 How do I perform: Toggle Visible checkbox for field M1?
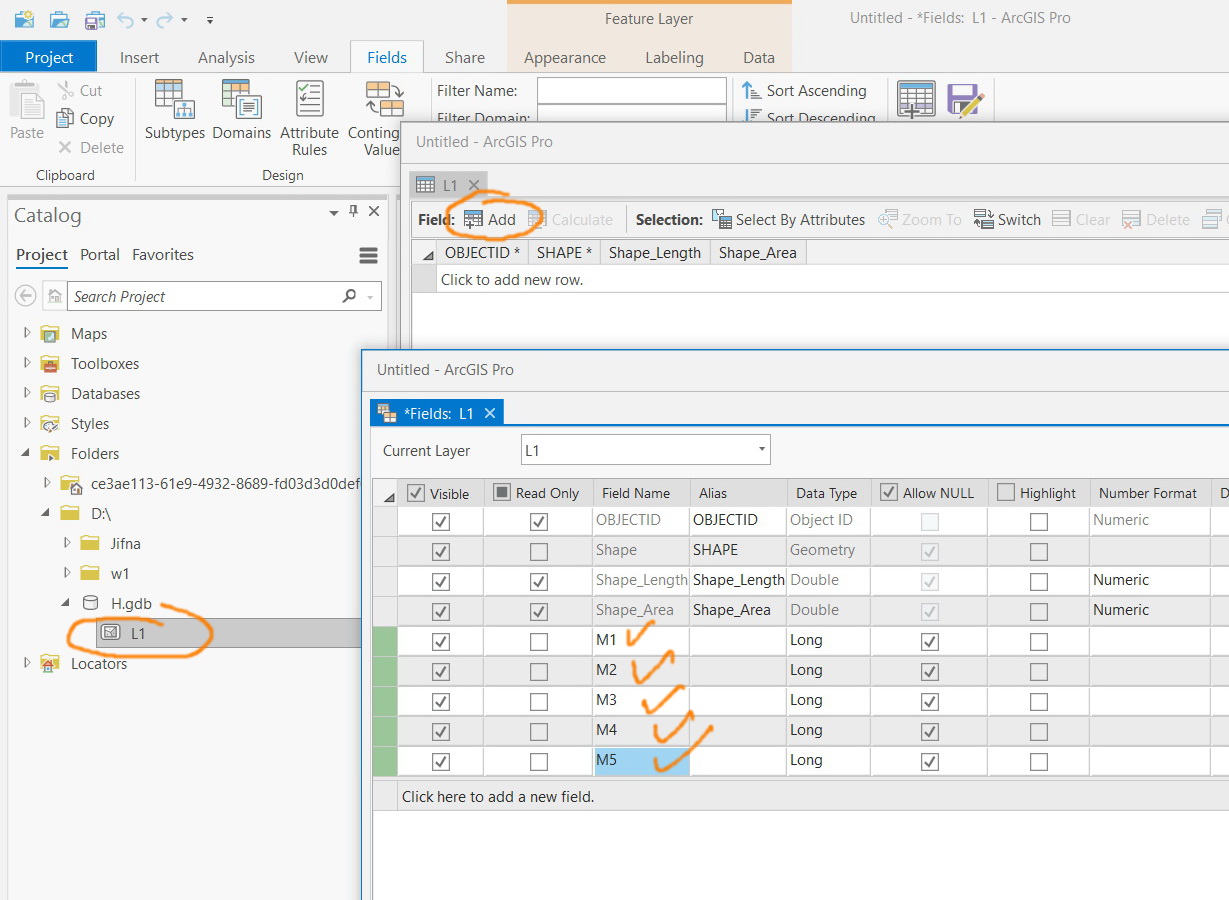440,640
